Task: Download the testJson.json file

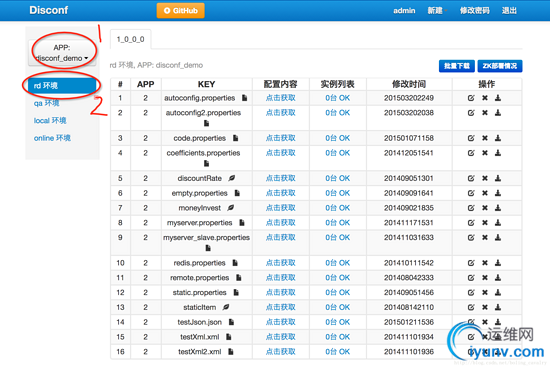Action: pos(498,322)
